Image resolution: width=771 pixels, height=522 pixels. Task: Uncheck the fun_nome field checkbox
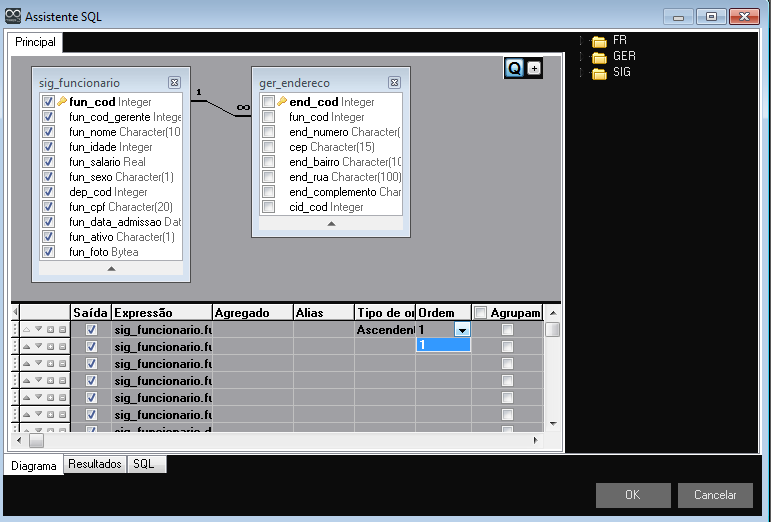[x=48, y=132]
